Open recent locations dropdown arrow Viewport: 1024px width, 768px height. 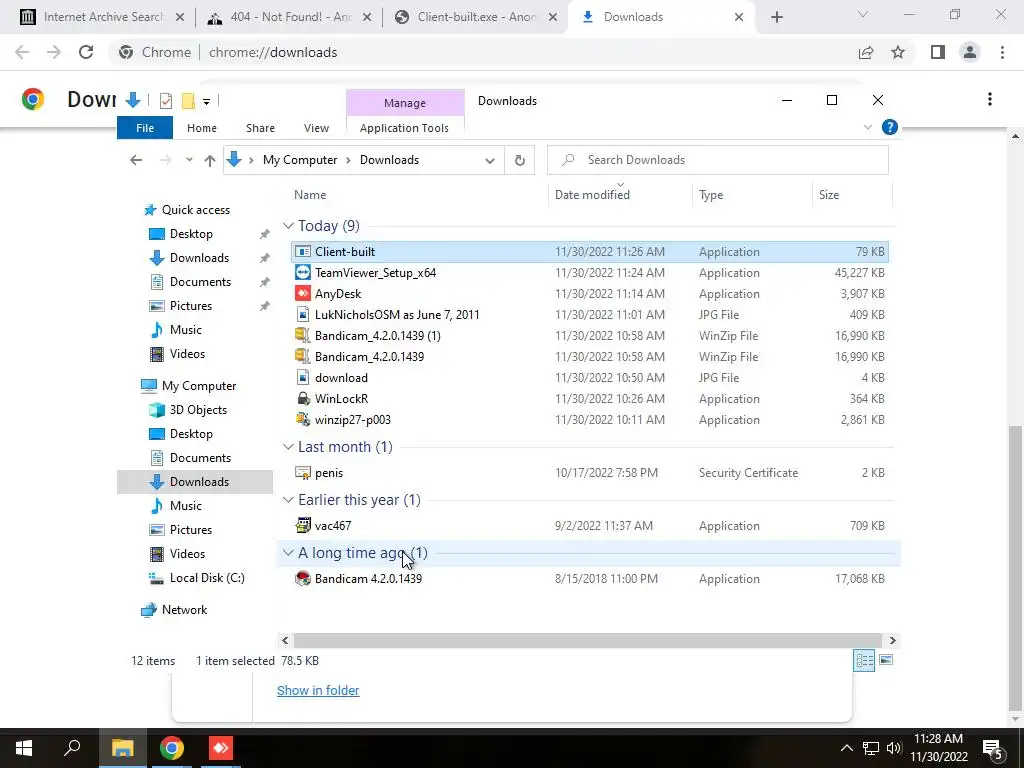click(x=189, y=160)
